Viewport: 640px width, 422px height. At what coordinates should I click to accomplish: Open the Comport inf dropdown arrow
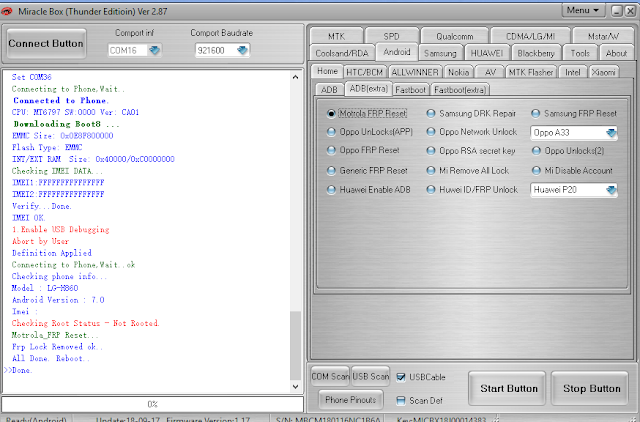click(x=154, y=50)
